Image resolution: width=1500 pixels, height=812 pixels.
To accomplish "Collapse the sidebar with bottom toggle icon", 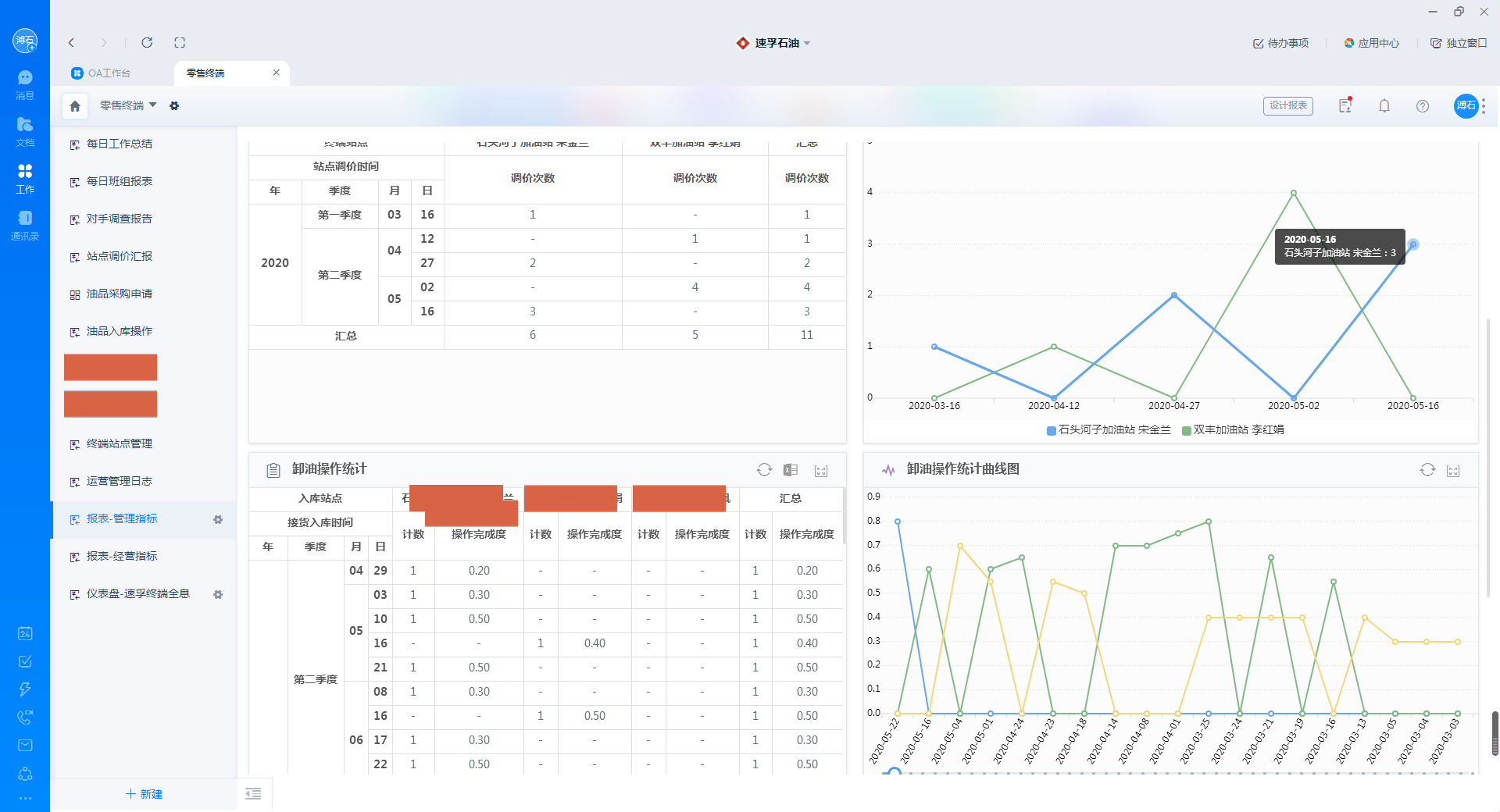I will coord(253,794).
